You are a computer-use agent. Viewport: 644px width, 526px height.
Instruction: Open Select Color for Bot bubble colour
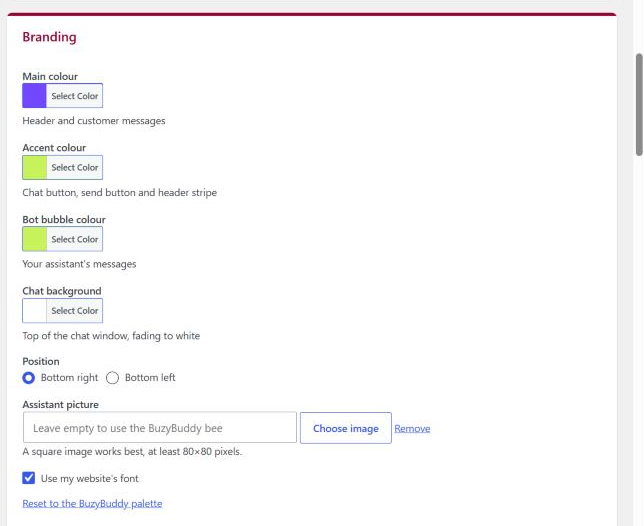tap(74, 239)
